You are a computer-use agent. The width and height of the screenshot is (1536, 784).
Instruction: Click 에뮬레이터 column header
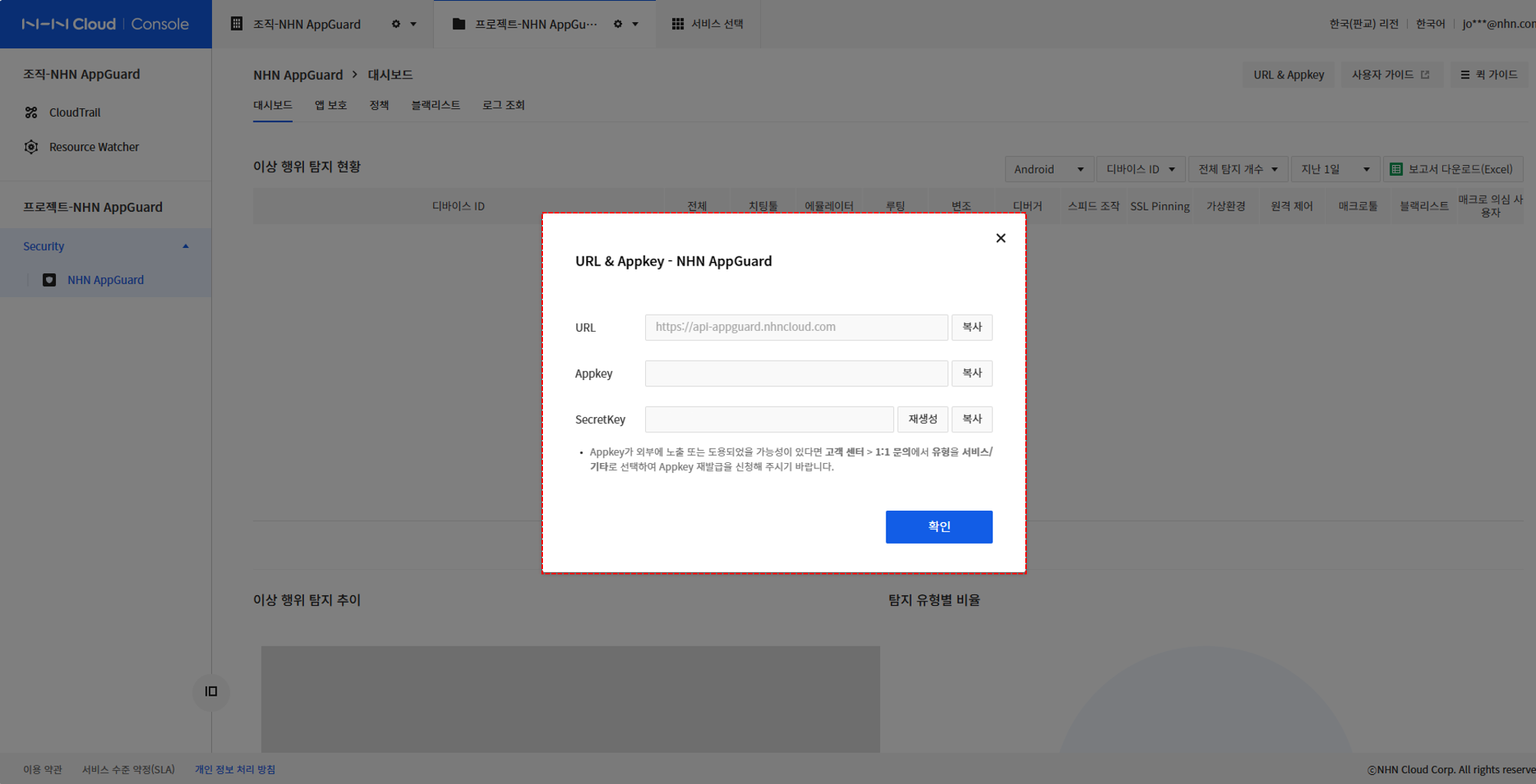pos(829,206)
